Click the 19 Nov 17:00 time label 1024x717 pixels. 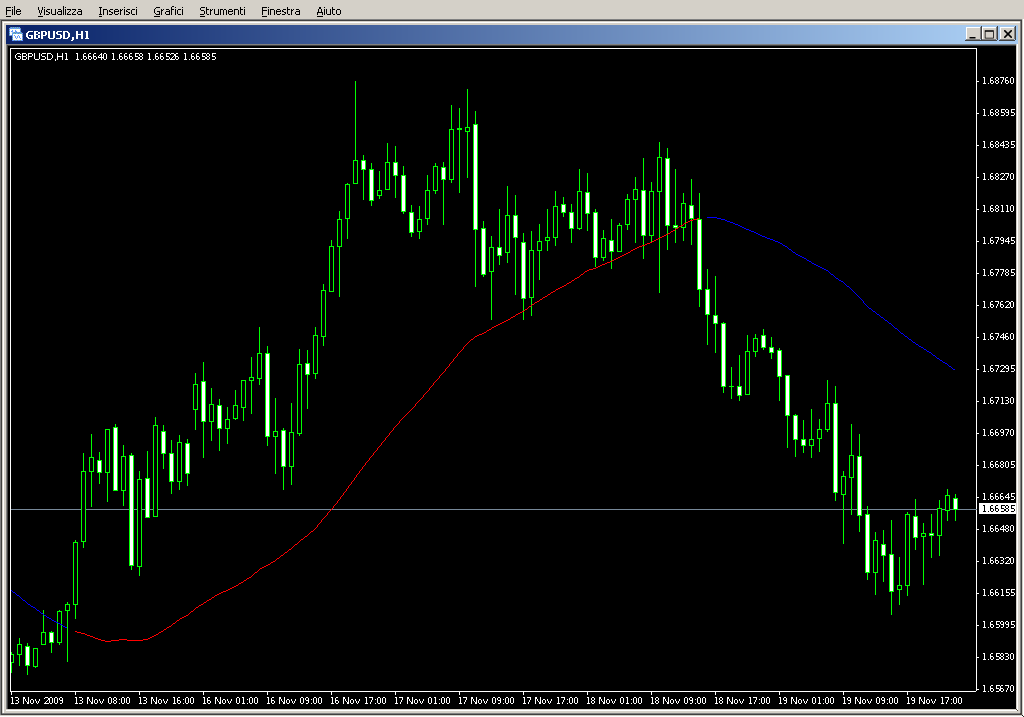936,701
